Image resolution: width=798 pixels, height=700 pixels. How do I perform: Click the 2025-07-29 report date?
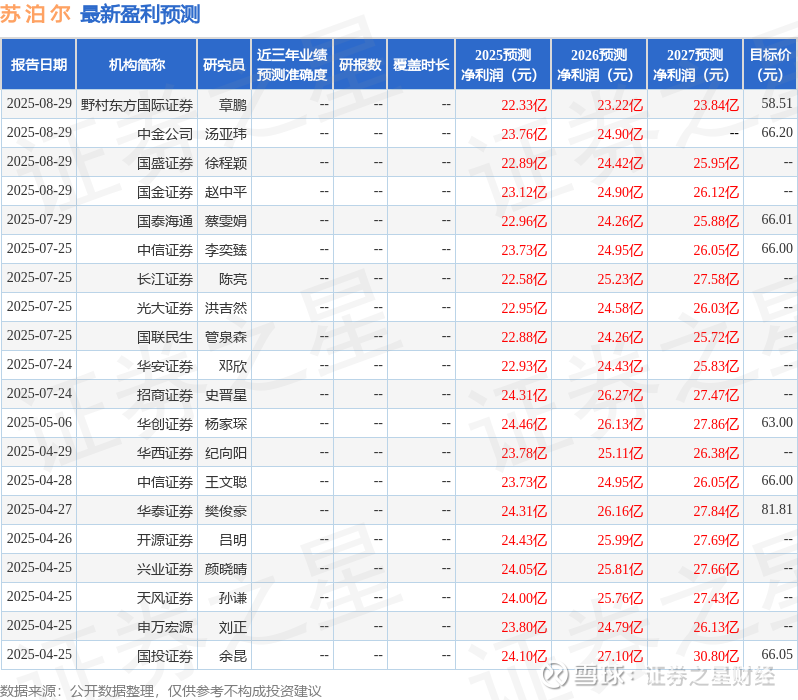pos(39,219)
